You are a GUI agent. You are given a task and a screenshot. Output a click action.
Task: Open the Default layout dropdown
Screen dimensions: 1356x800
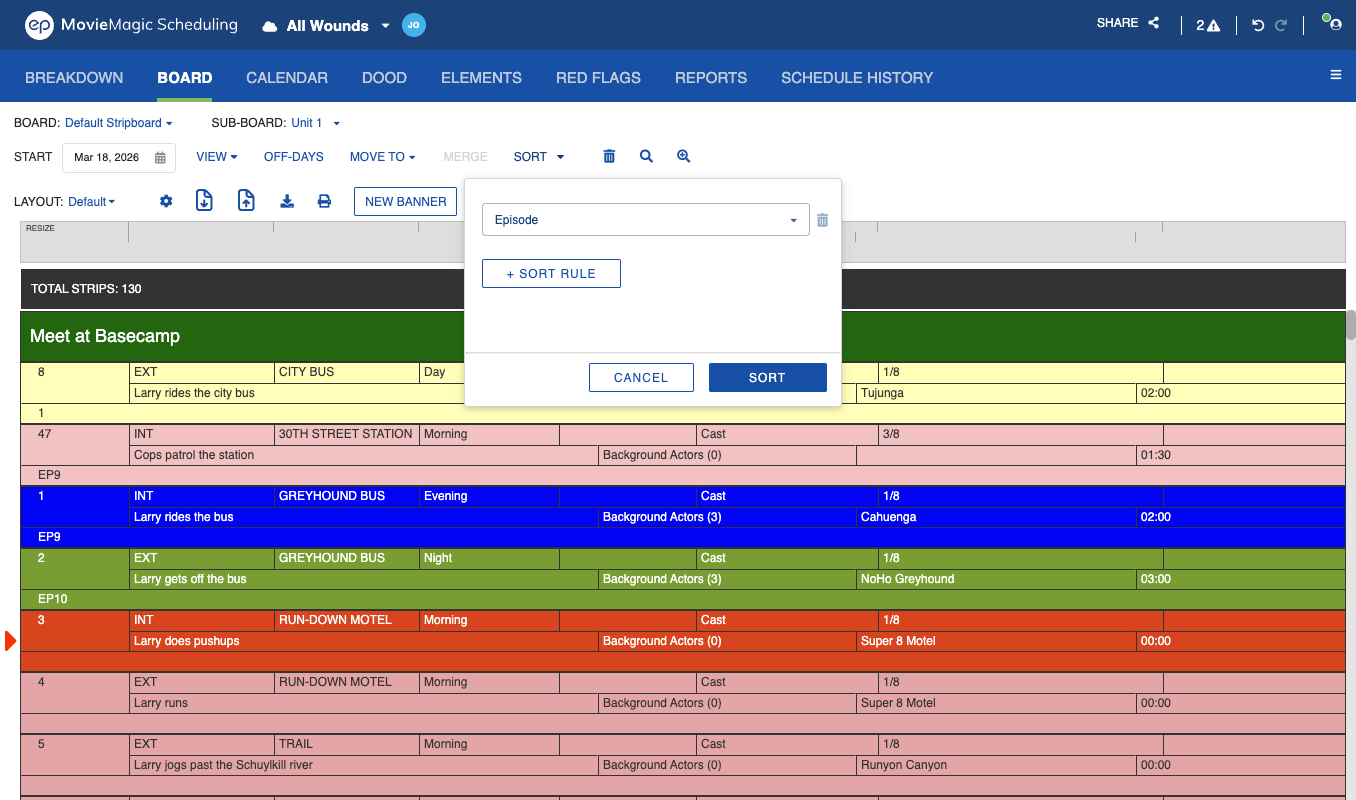pyautogui.click(x=91, y=202)
